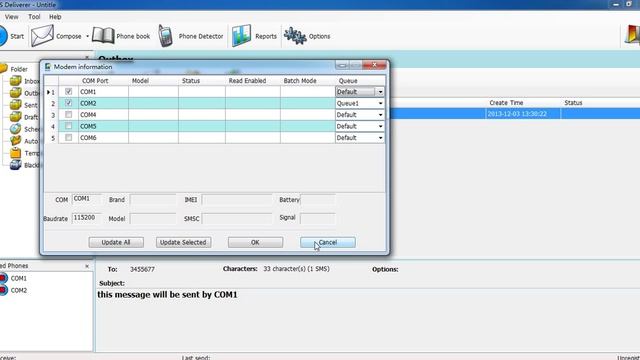Select the root Folder tree icon
This screenshot has width=640, height=360.
4,69
